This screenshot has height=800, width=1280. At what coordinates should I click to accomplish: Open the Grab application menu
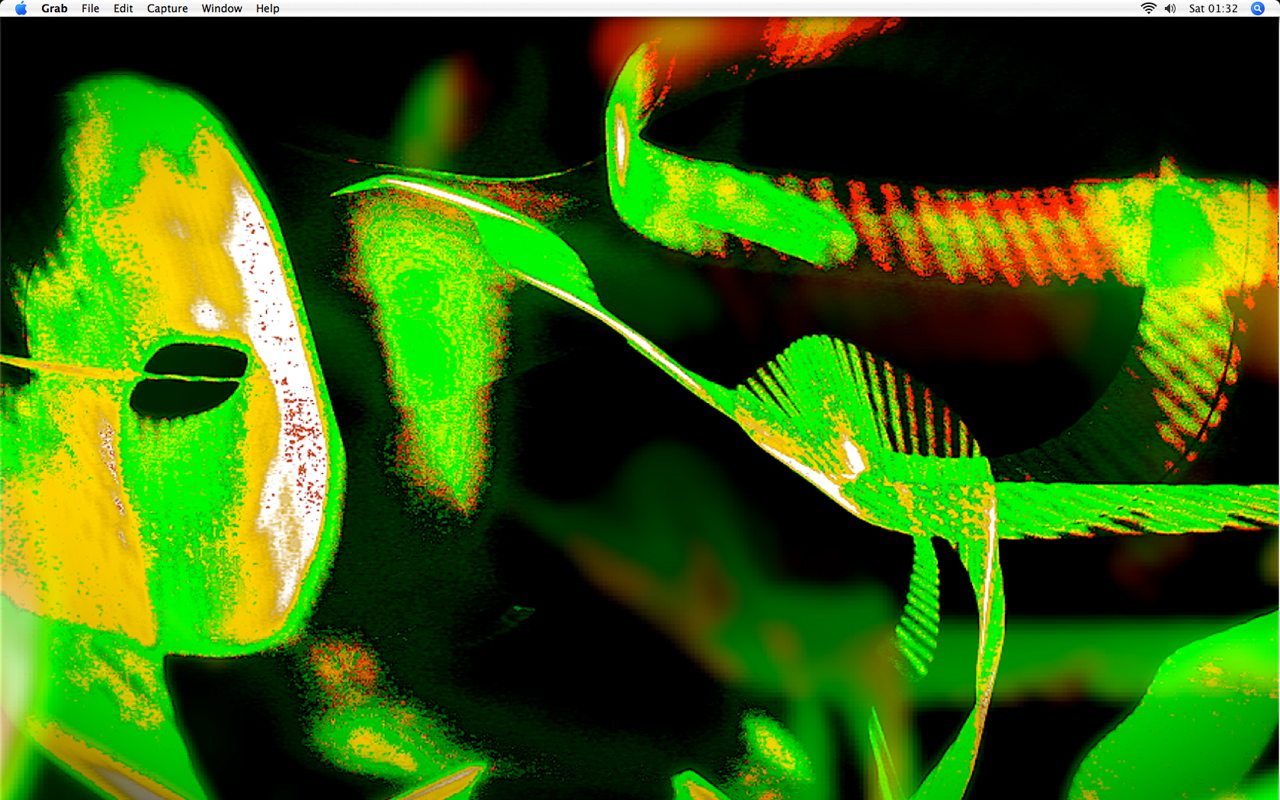pos(54,8)
